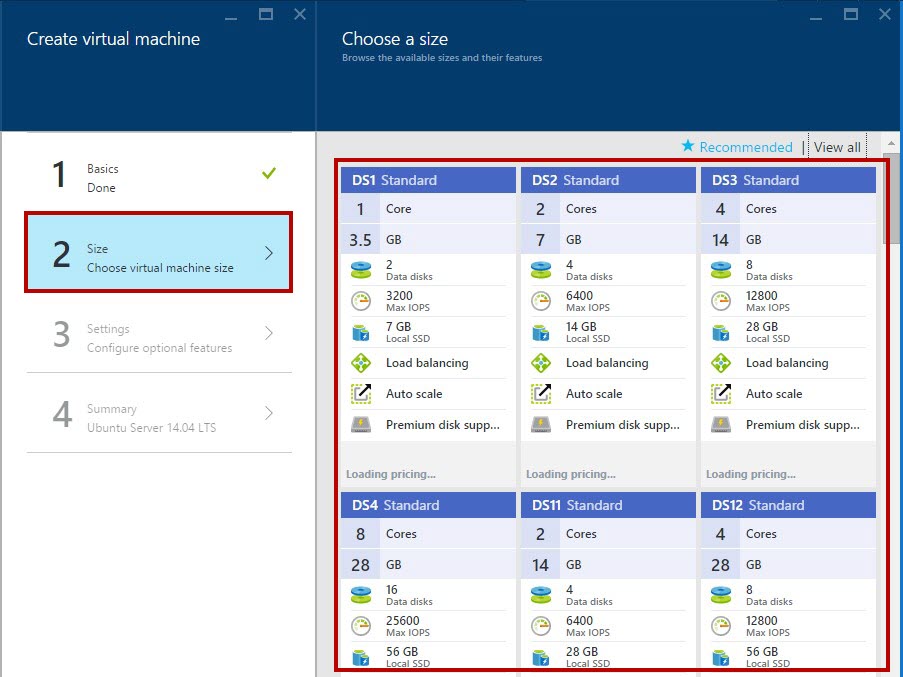Click the green checkmark on the Basics step

click(x=269, y=172)
